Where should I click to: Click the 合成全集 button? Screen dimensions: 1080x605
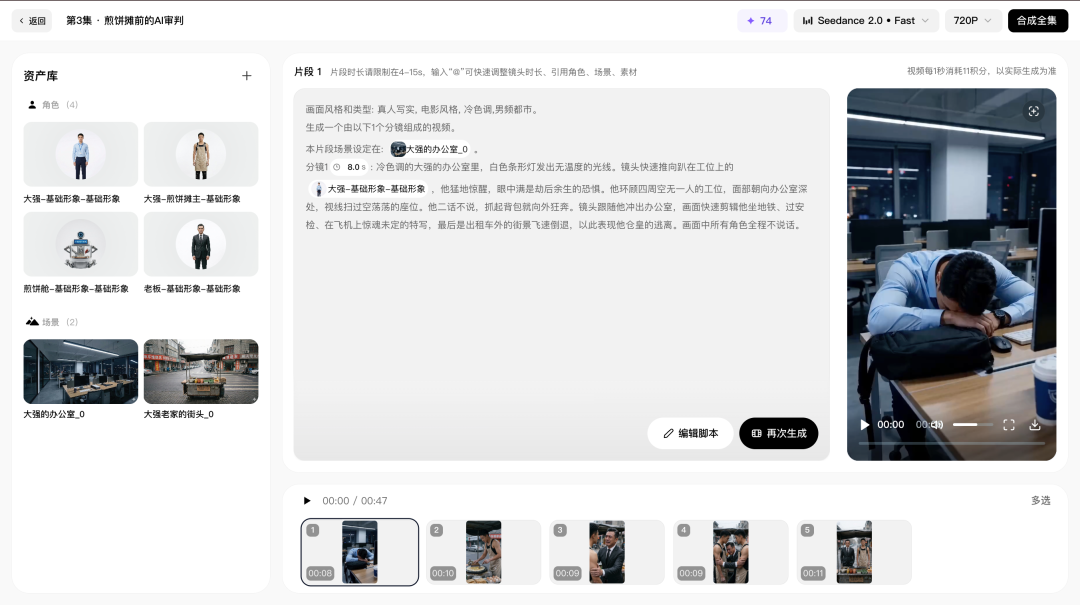coord(1037,20)
